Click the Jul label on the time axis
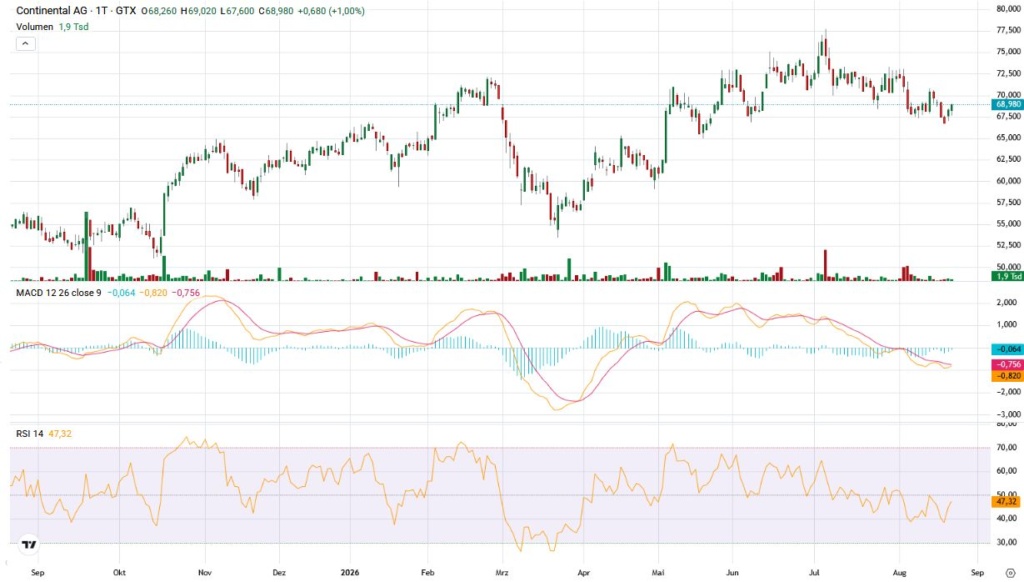This screenshot has height=582, width=1024. point(814,572)
